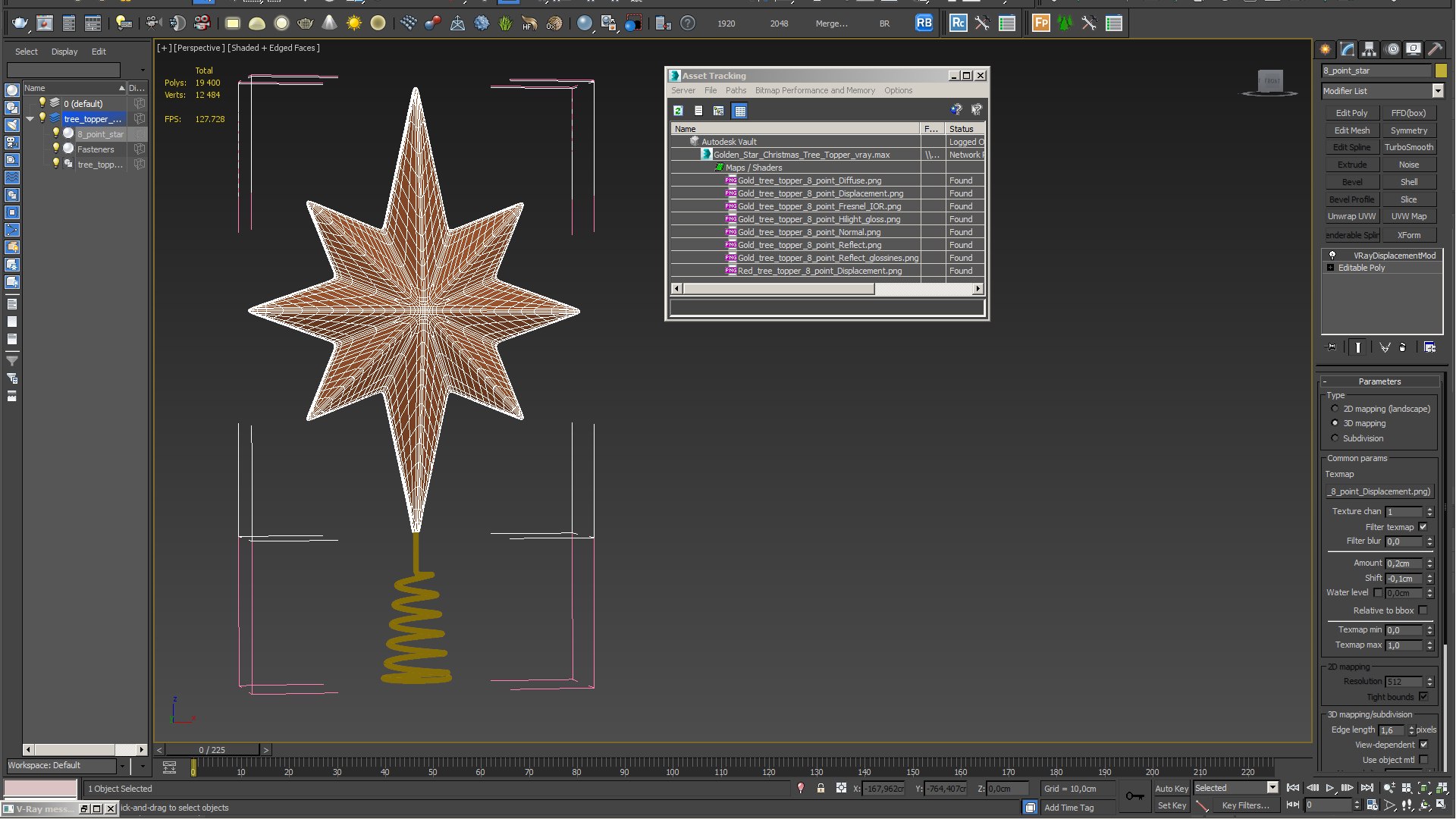The width and height of the screenshot is (1456, 819).
Task: Click the hair and fur HF icon
Action: 529,24
